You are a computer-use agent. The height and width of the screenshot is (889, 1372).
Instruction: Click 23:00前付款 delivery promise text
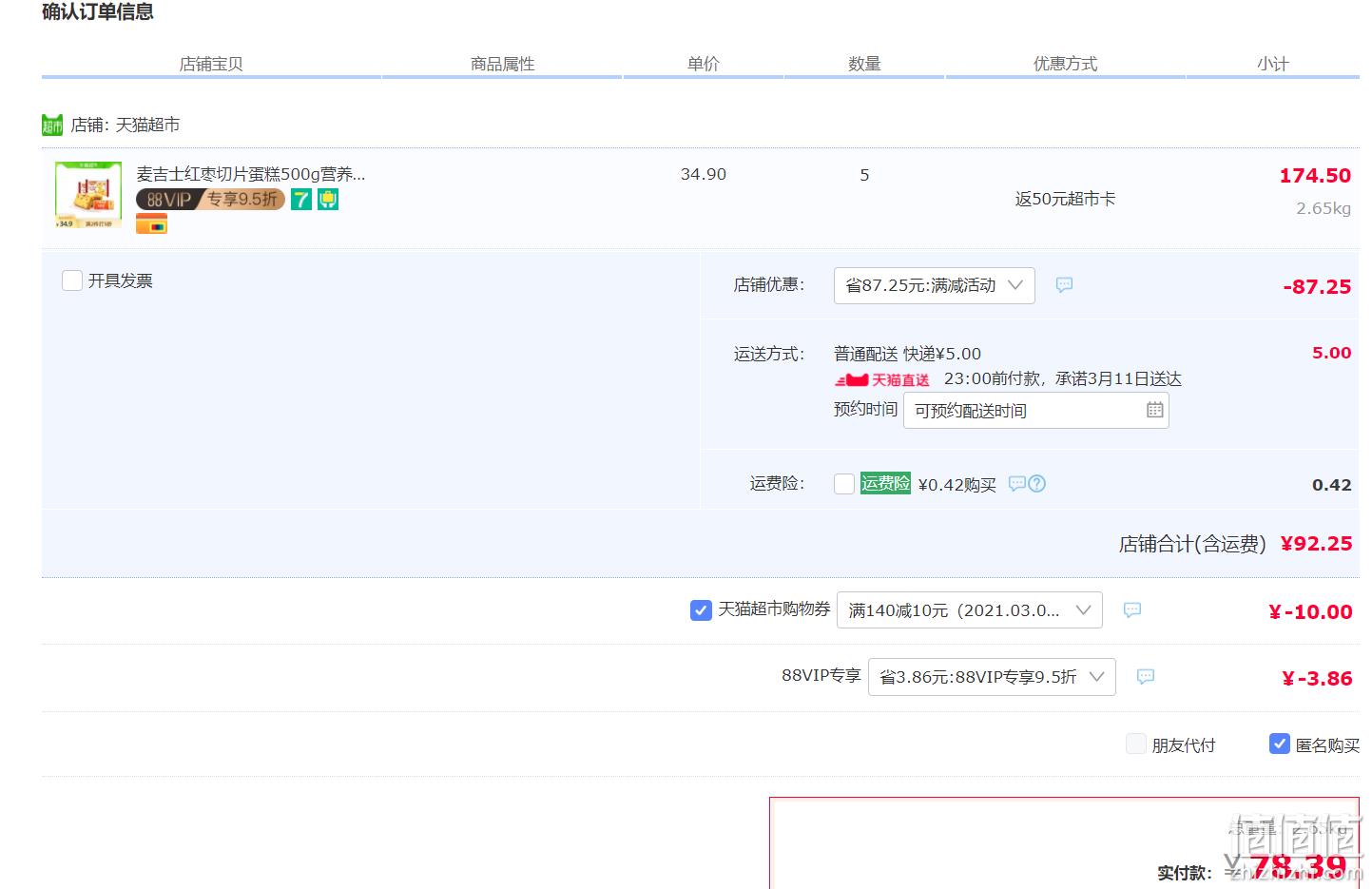tap(1063, 379)
